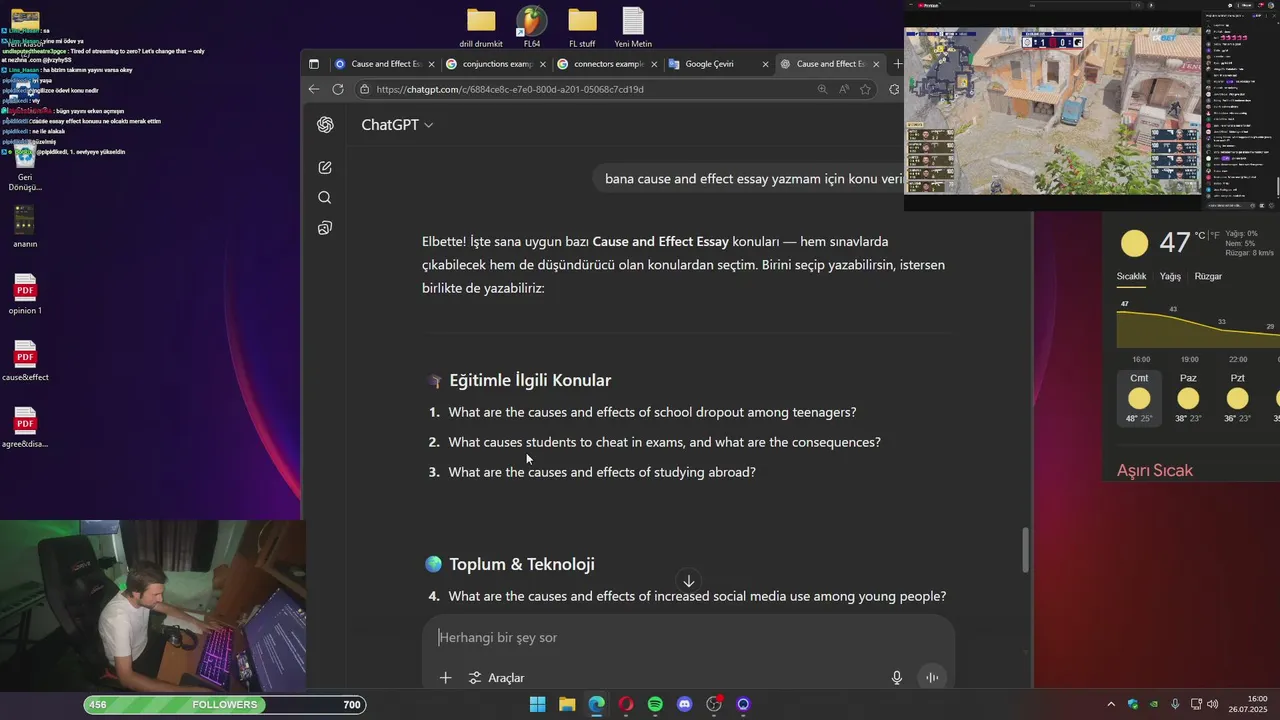Open browser extensions icon
The image size is (1280, 720).
[894, 89]
